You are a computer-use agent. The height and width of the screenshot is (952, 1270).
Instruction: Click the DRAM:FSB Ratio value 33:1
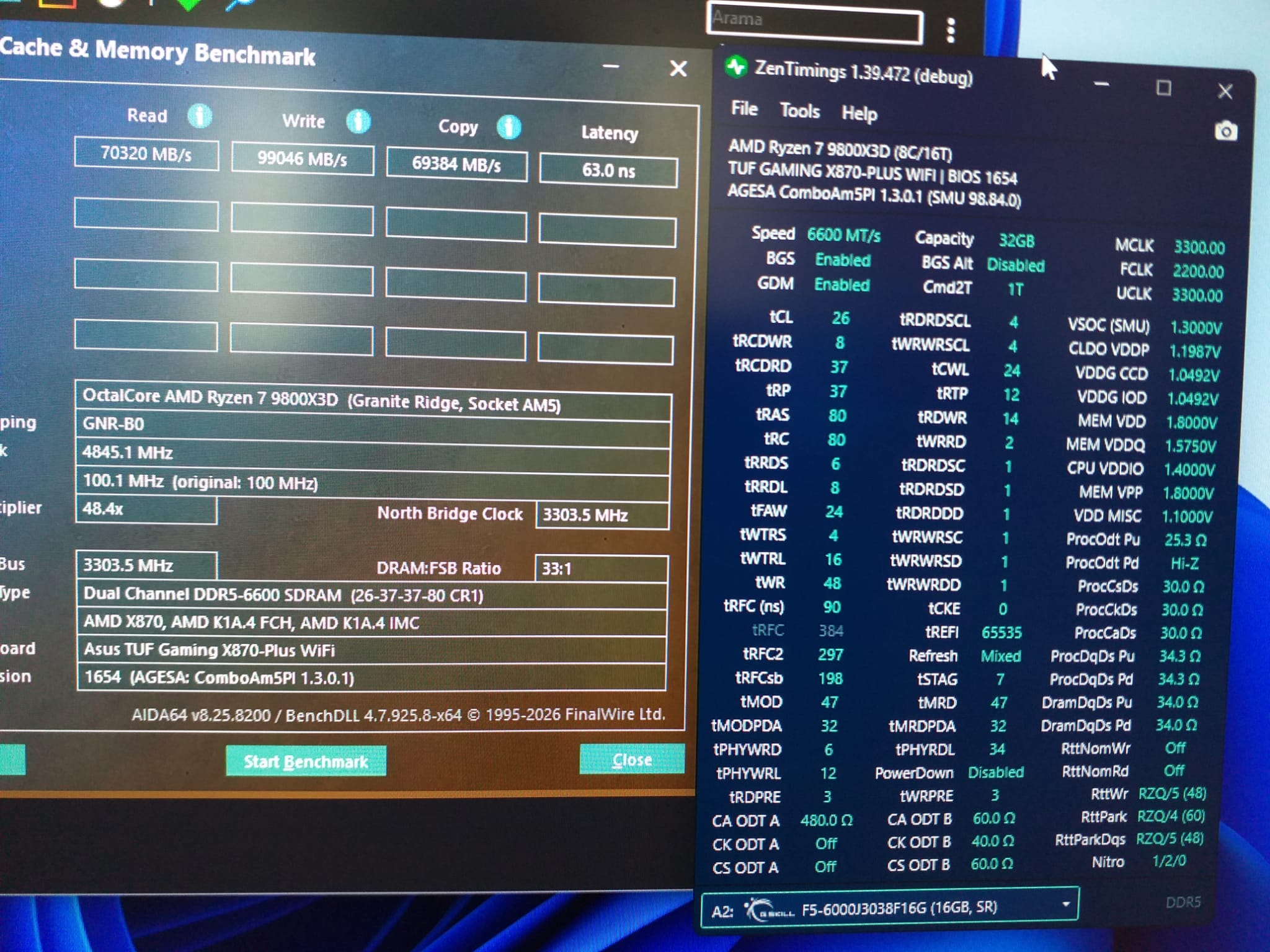pyautogui.click(x=601, y=568)
